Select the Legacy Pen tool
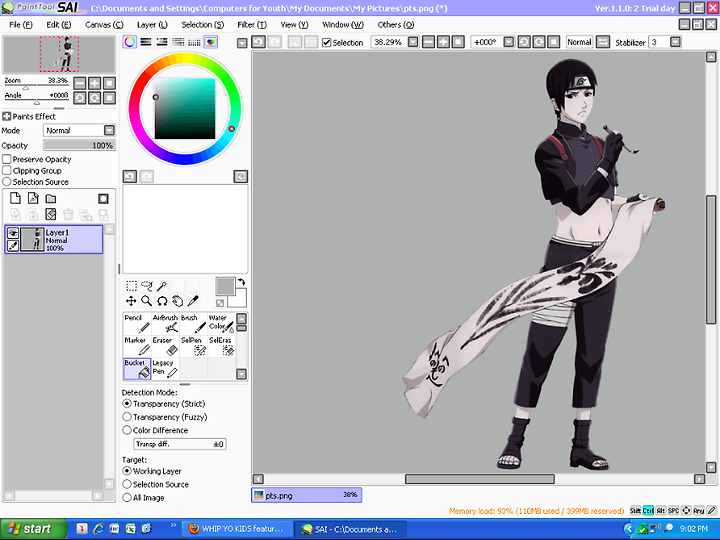This screenshot has width=720, height=540. pos(165,369)
